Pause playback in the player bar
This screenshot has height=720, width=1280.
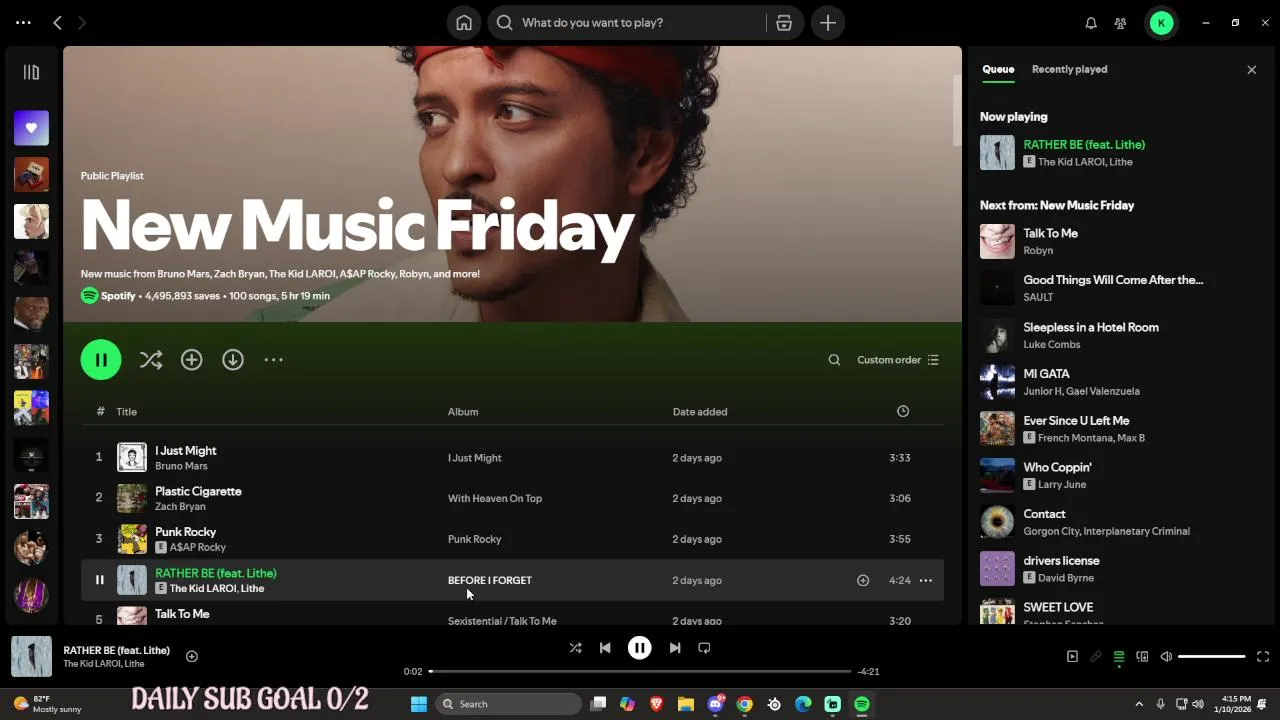(x=640, y=648)
